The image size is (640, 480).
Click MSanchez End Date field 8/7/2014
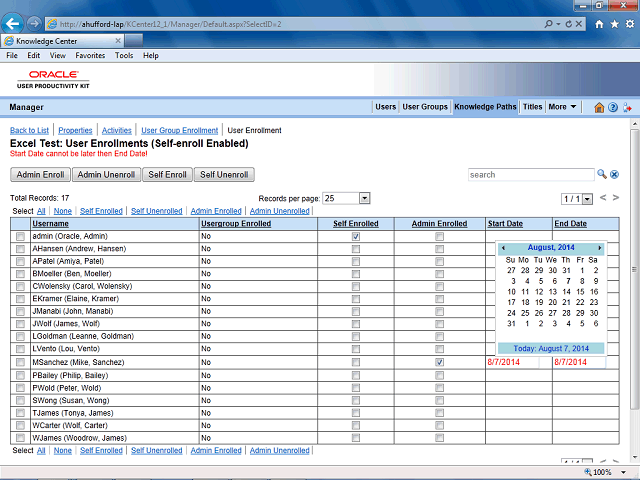coord(579,362)
